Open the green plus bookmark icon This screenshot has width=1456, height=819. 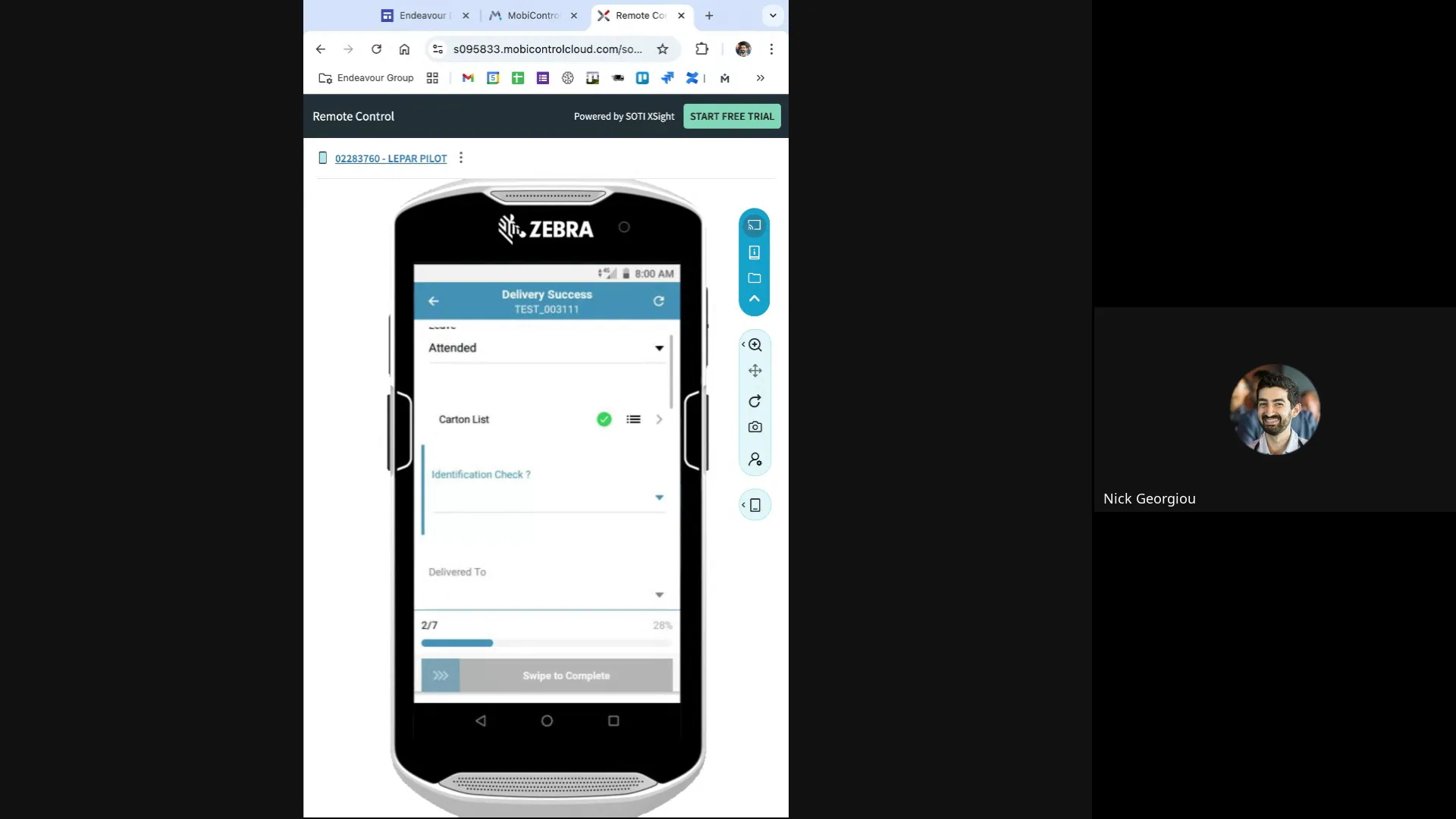coord(518,78)
